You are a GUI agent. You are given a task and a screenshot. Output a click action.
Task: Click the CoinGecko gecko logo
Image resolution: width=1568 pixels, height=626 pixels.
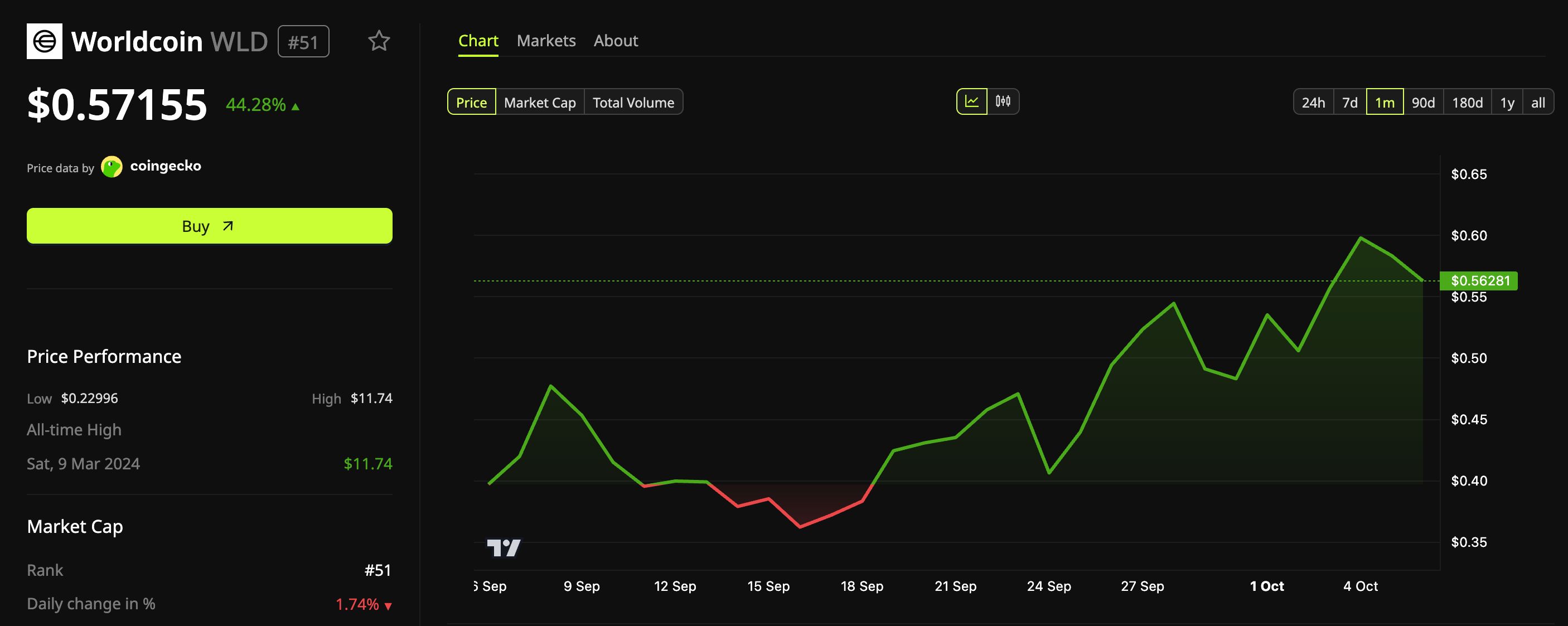click(x=112, y=167)
